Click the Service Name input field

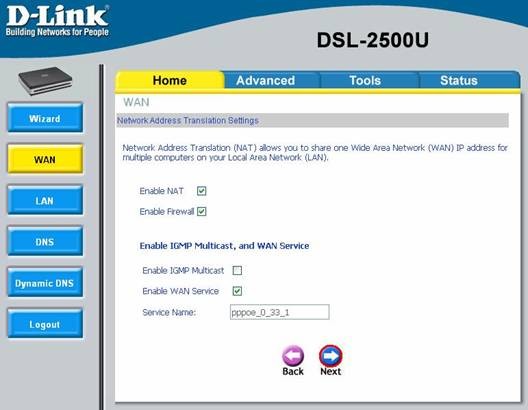(x=279, y=312)
